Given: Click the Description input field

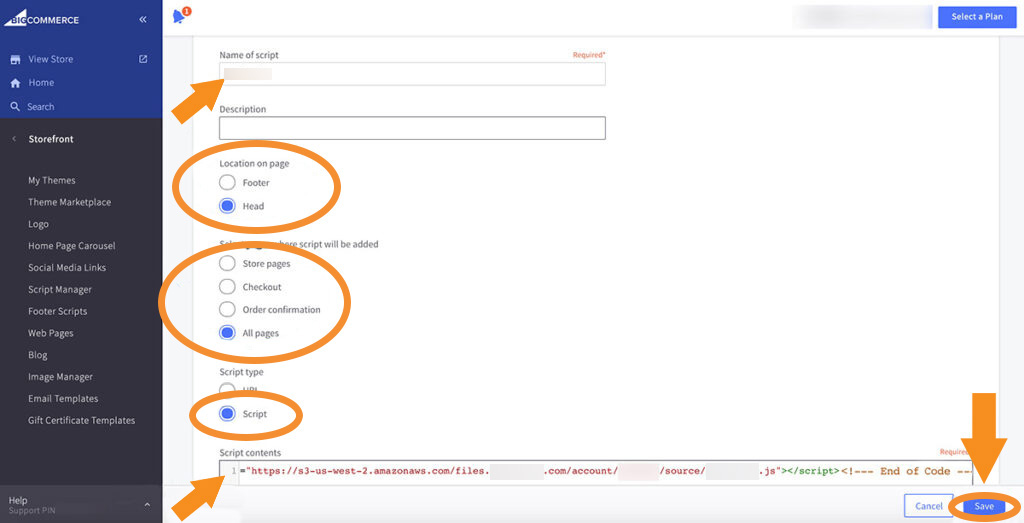Looking at the screenshot, I should tap(412, 128).
